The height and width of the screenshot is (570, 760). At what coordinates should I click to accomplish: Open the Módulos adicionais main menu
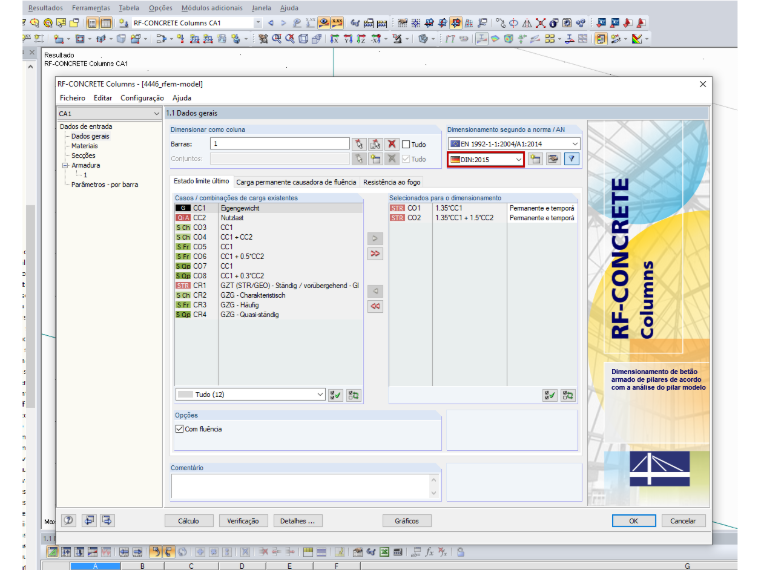point(212,8)
